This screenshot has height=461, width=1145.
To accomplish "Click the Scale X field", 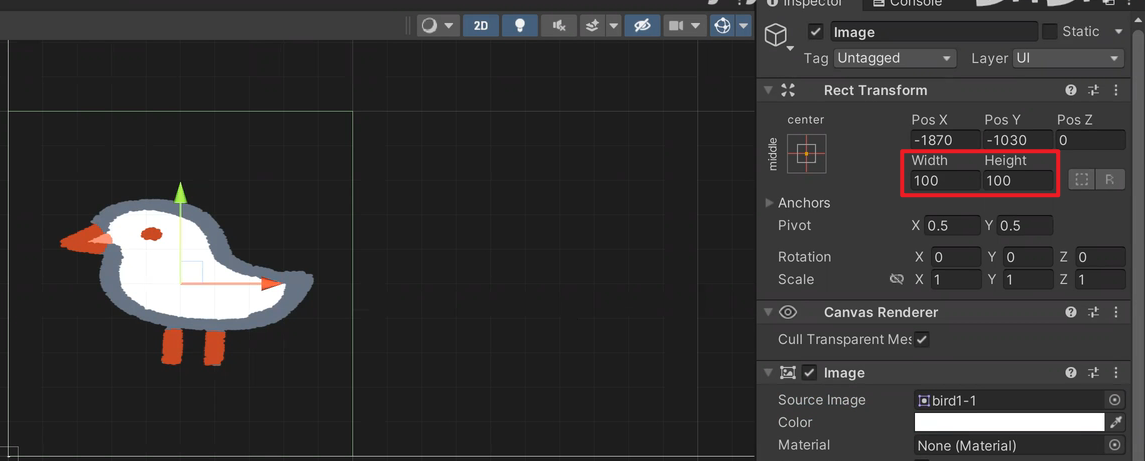I will (954, 280).
